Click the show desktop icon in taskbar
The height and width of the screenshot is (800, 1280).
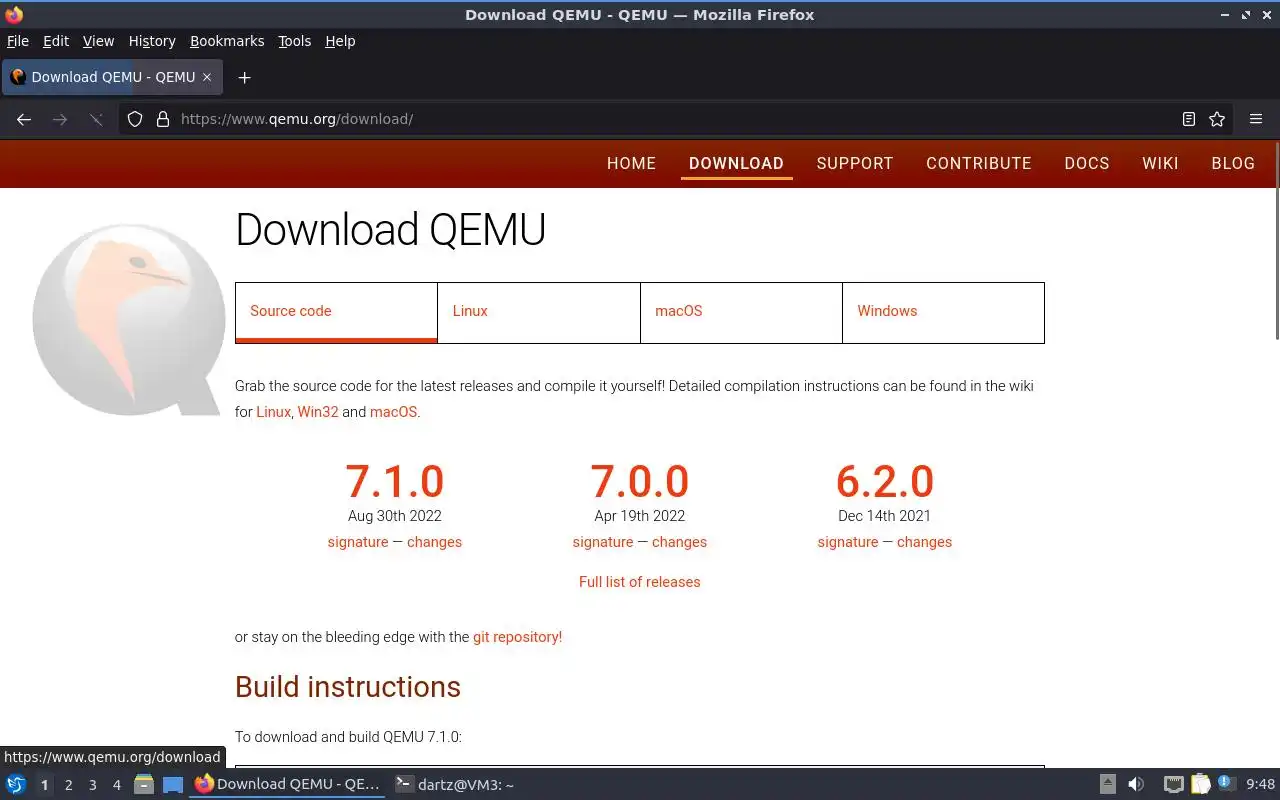[x=173, y=785]
